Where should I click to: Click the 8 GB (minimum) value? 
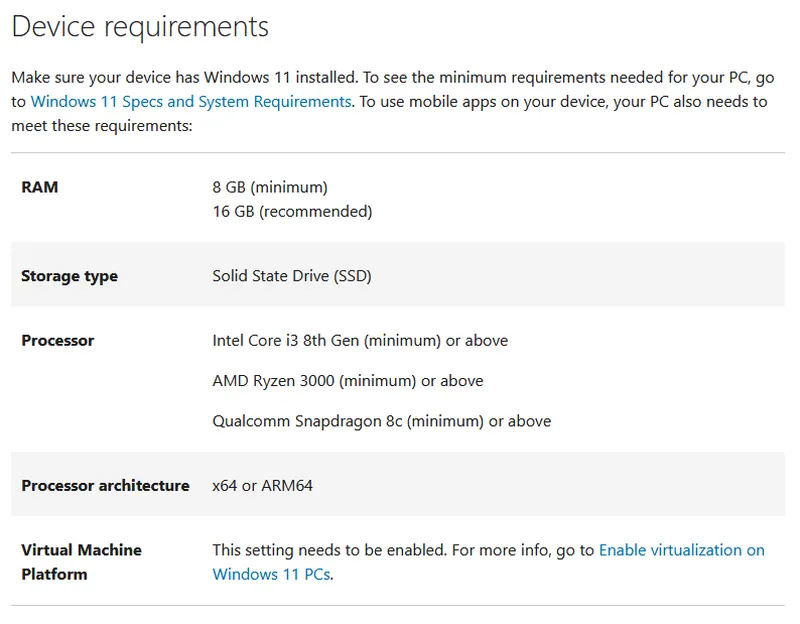coord(270,187)
